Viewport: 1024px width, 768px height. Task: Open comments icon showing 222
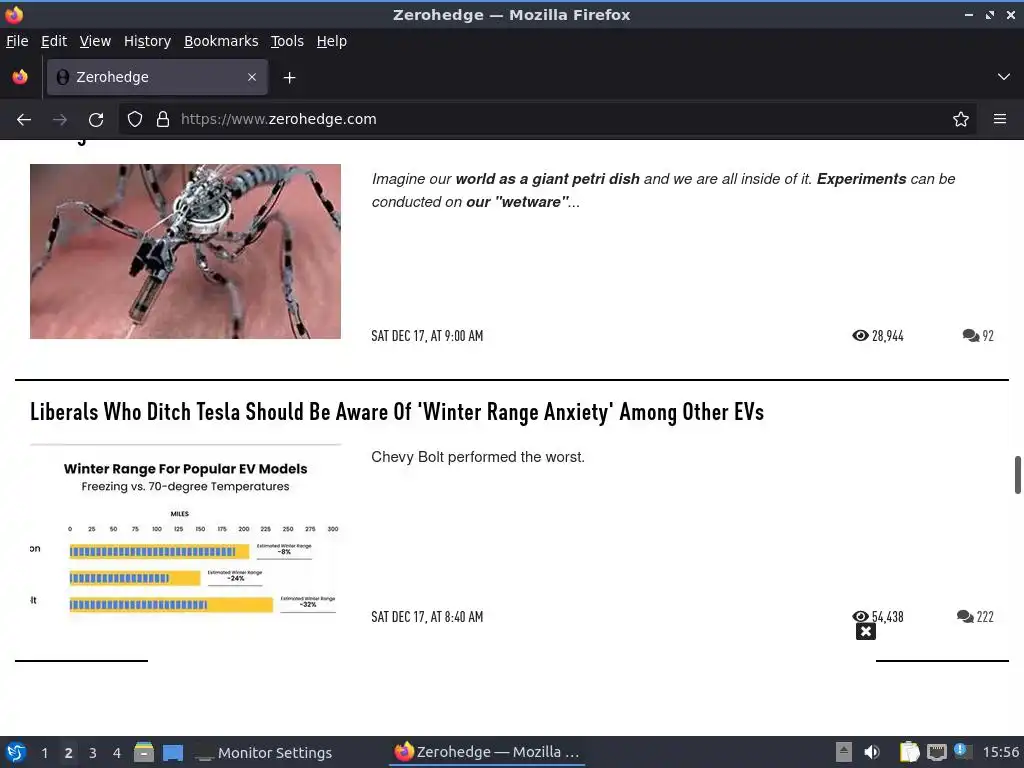pyautogui.click(x=965, y=616)
